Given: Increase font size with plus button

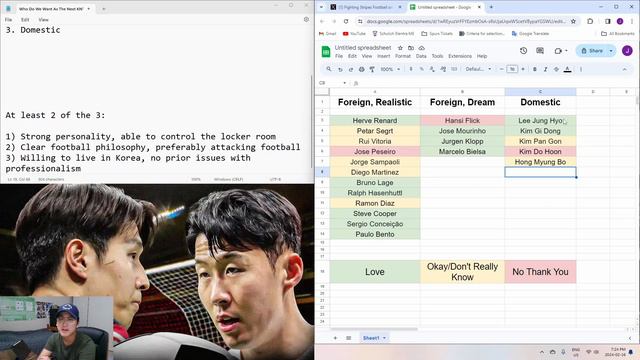Looking at the screenshot, I should point(523,69).
